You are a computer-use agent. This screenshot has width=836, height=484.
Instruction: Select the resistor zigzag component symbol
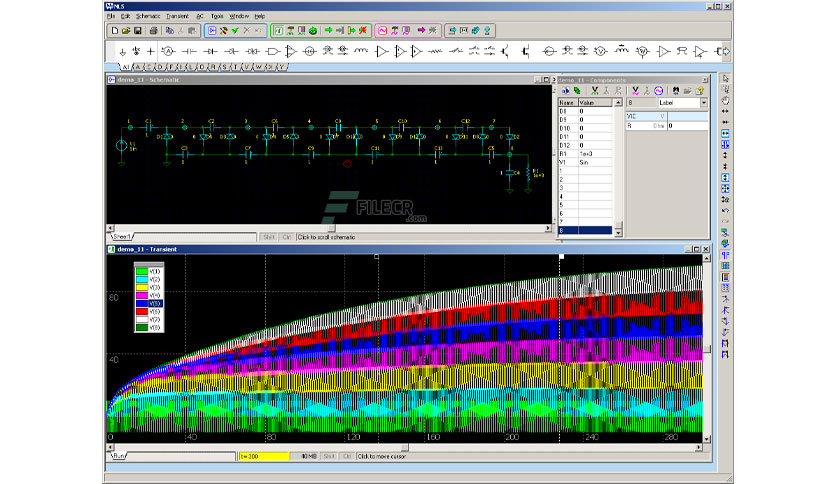pos(436,51)
